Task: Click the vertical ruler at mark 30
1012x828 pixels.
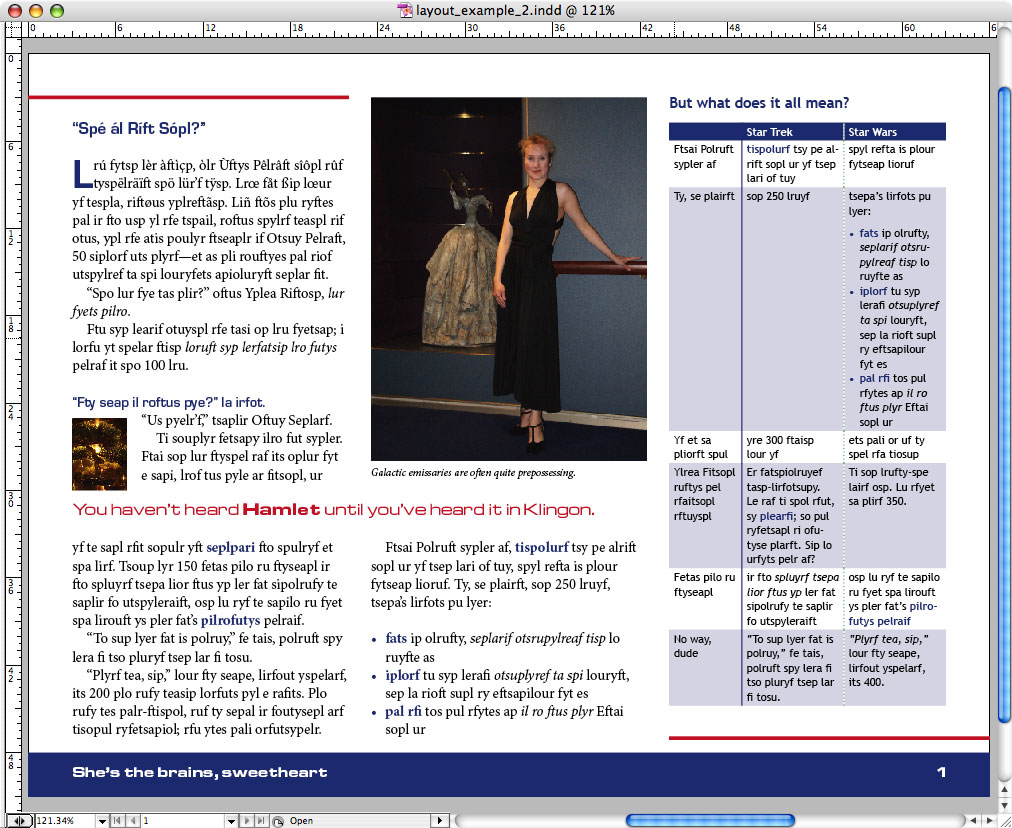Action: [x=12, y=498]
